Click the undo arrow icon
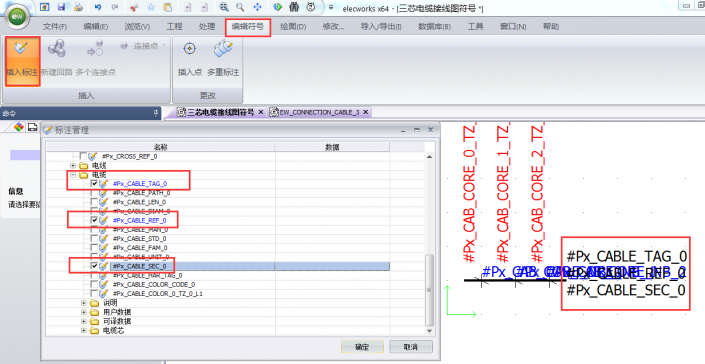 [x=98, y=7]
